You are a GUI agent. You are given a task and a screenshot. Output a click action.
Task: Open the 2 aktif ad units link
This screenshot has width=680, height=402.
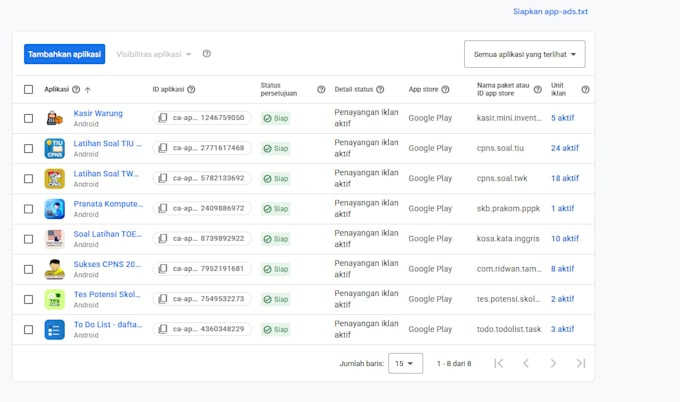[x=562, y=299]
